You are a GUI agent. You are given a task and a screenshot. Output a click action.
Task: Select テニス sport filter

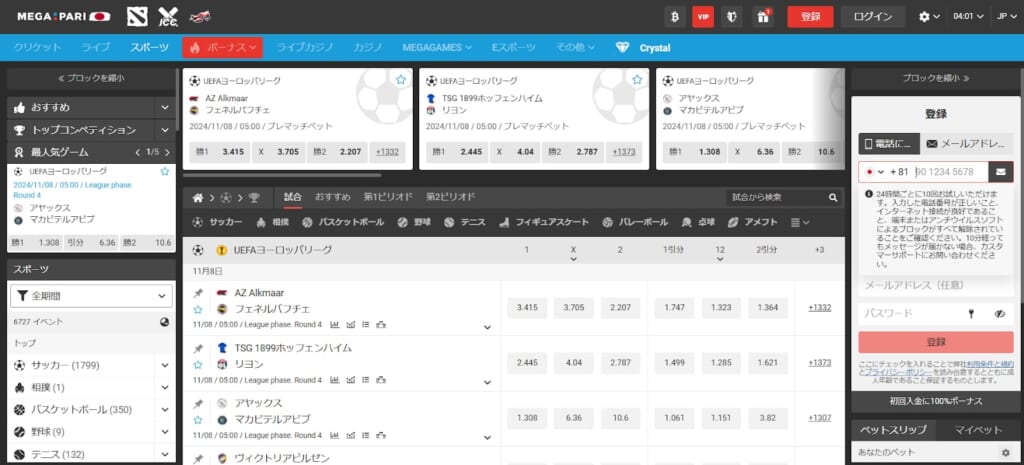[464, 222]
